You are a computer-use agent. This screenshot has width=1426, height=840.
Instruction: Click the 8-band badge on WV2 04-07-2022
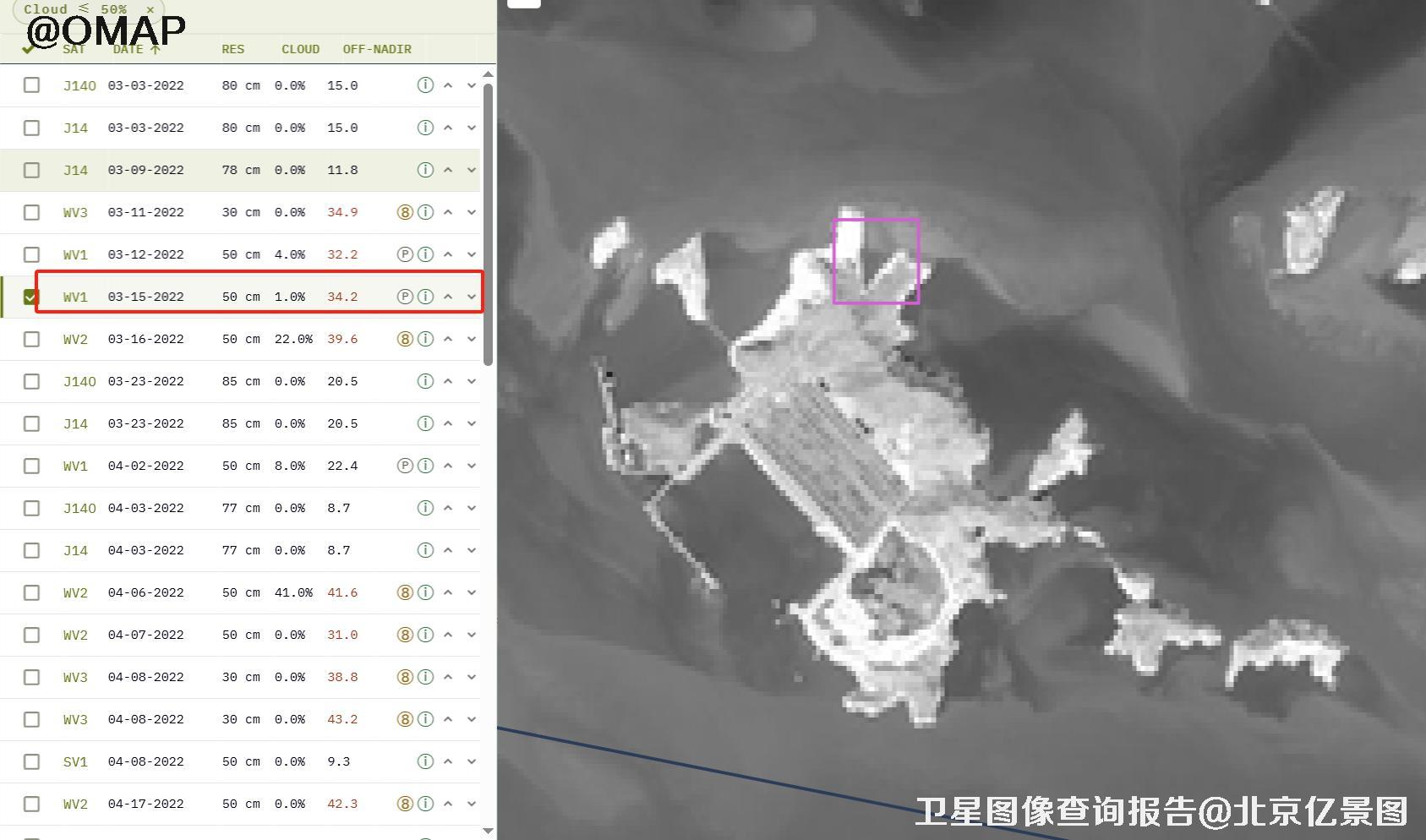coord(405,635)
